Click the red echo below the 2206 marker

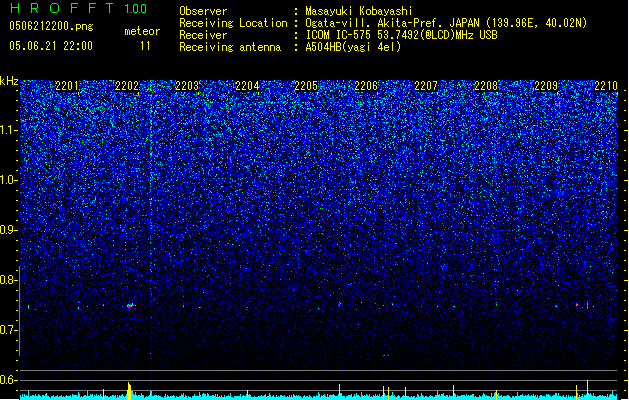coord(386,355)
